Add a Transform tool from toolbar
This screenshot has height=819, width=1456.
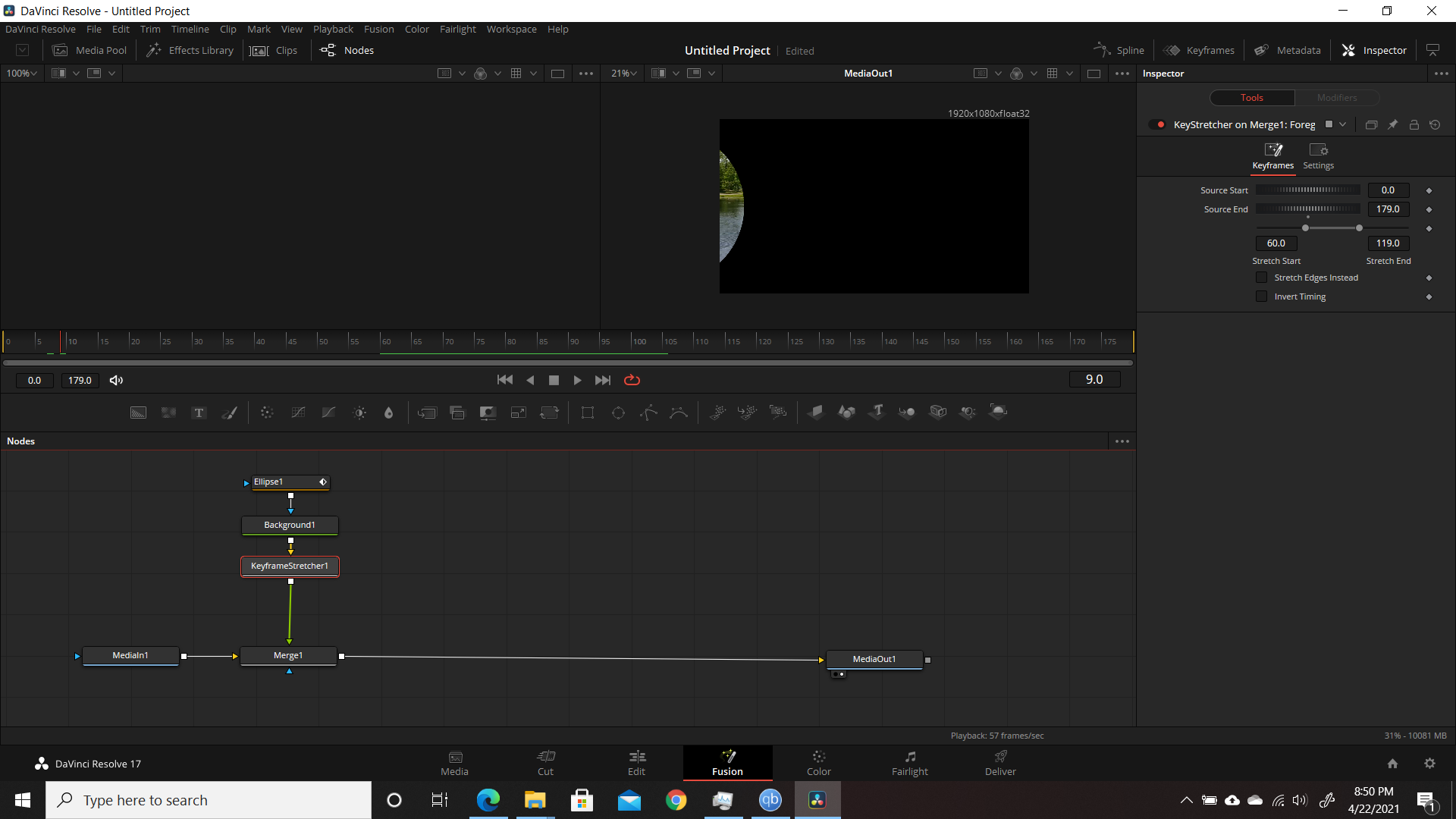point(549,413)
